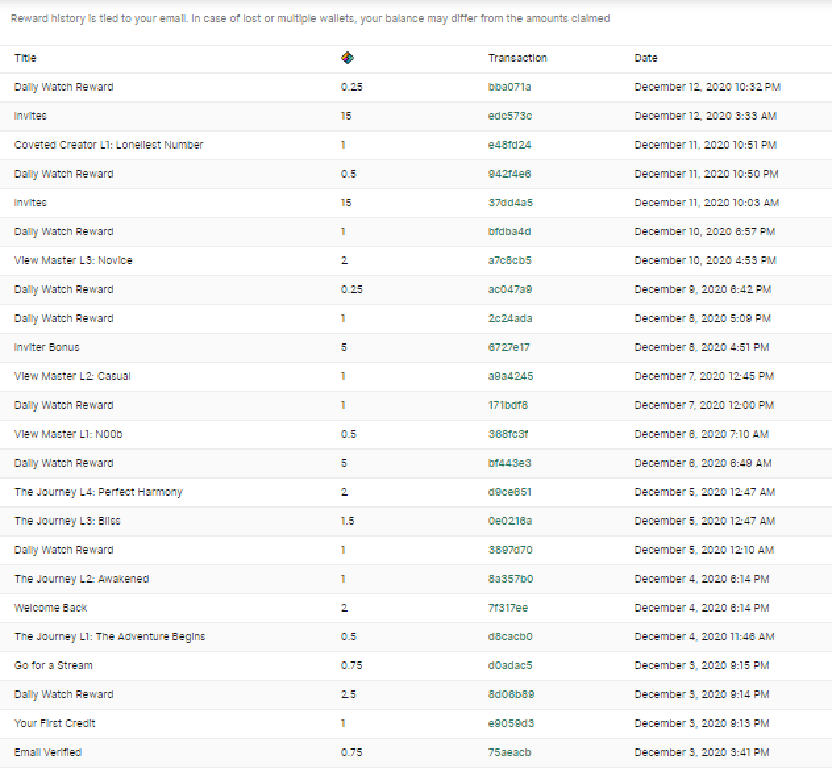This screenshot has height=768, width=832.
Task: Open transaction link 942f4e6
Action: (x=509, y=174)
